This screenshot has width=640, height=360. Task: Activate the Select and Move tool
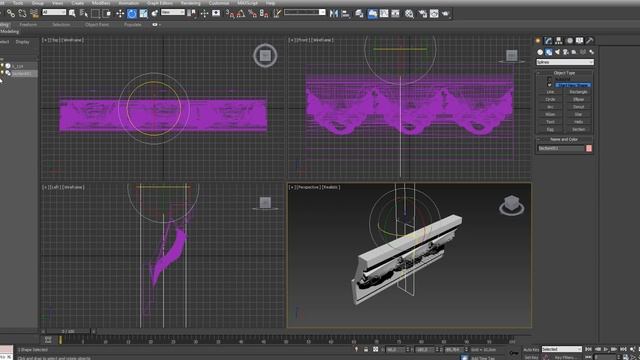(120, 13)
